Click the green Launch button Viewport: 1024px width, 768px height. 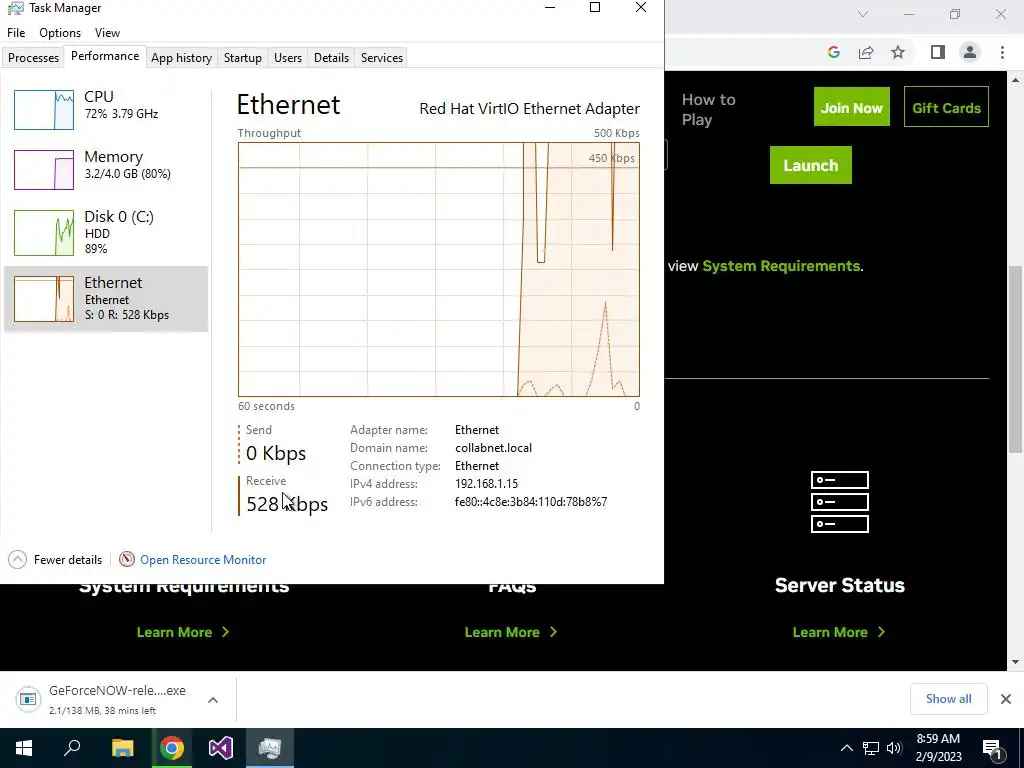point(810,165)
